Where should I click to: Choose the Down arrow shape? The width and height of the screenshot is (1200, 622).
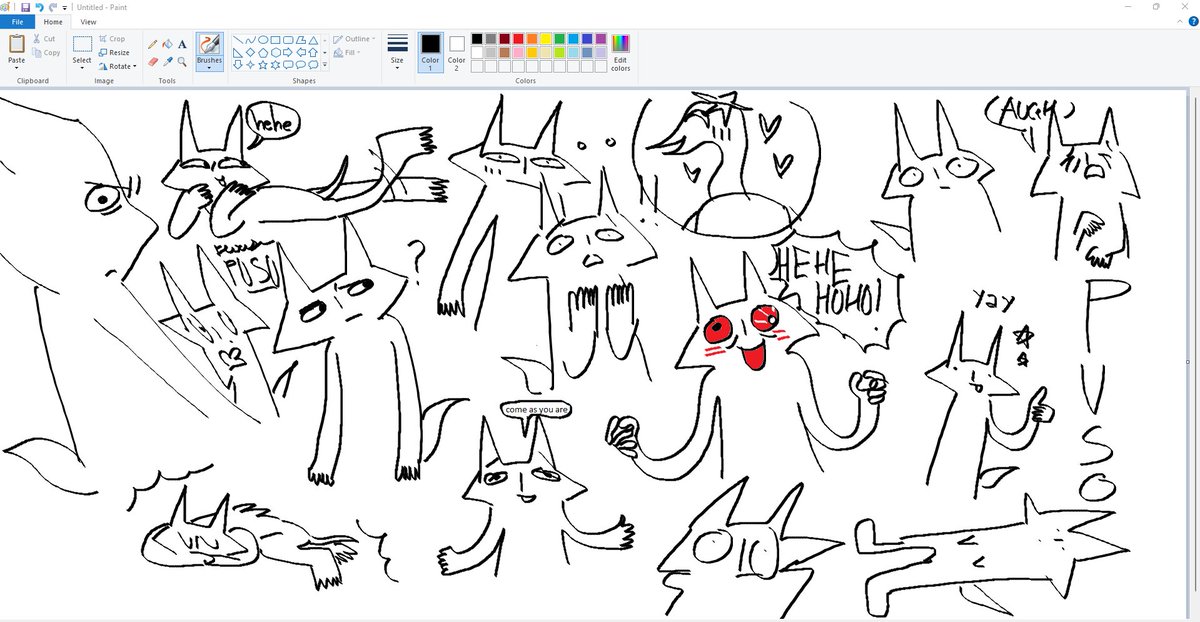(x=238, y=65)
